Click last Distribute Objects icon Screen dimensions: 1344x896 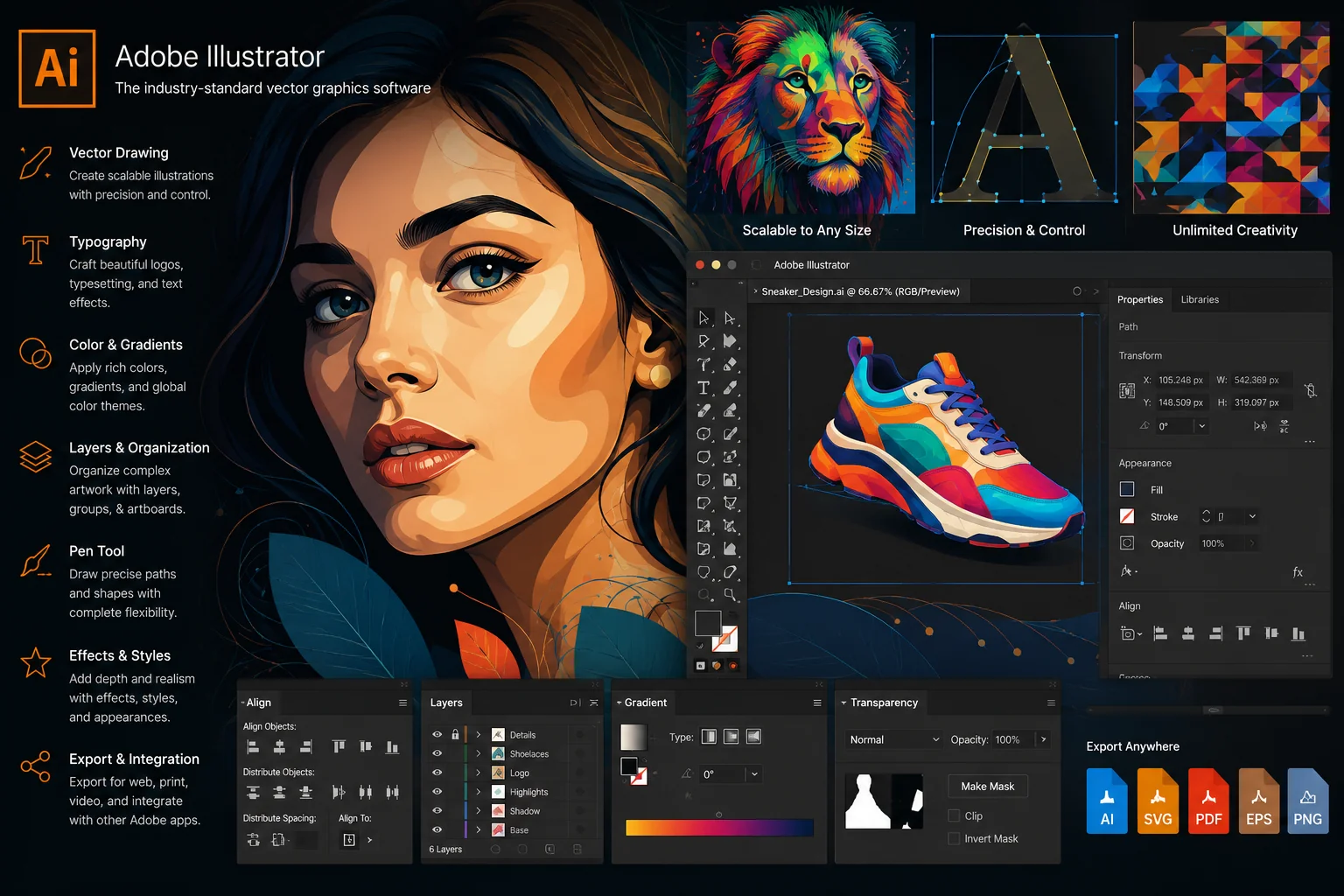tap(392, 792)
